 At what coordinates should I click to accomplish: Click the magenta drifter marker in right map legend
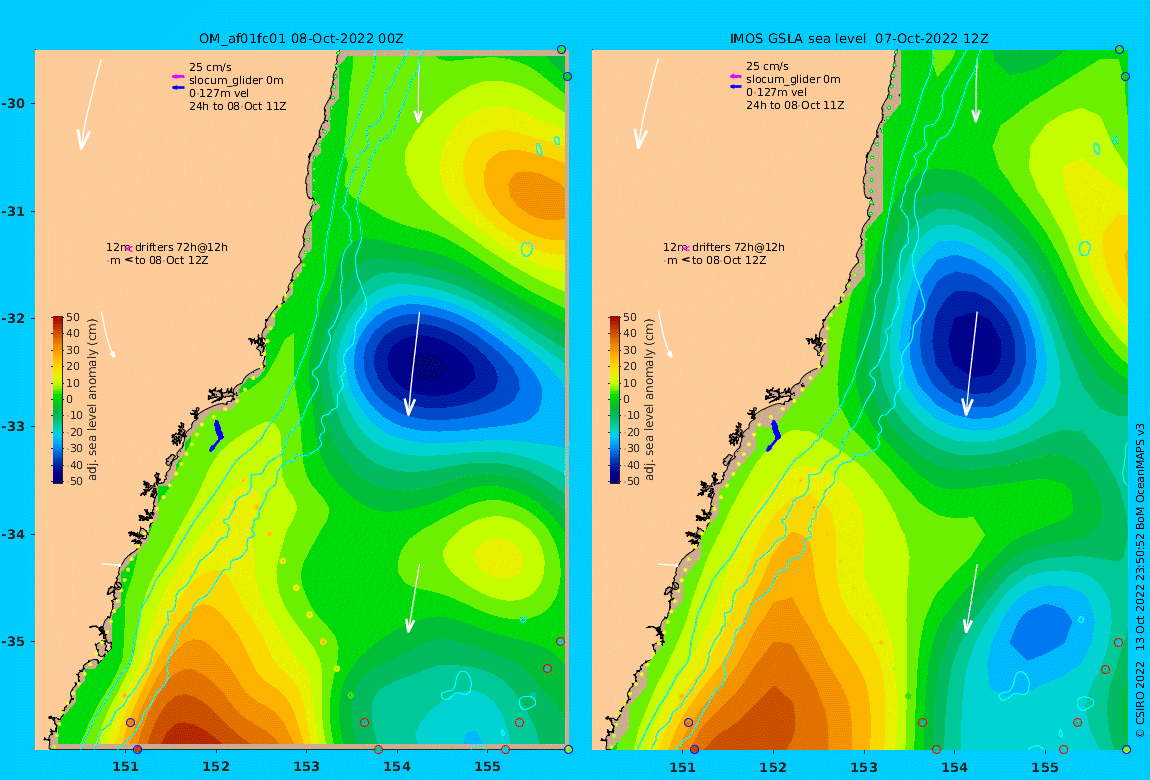[686, 249]
